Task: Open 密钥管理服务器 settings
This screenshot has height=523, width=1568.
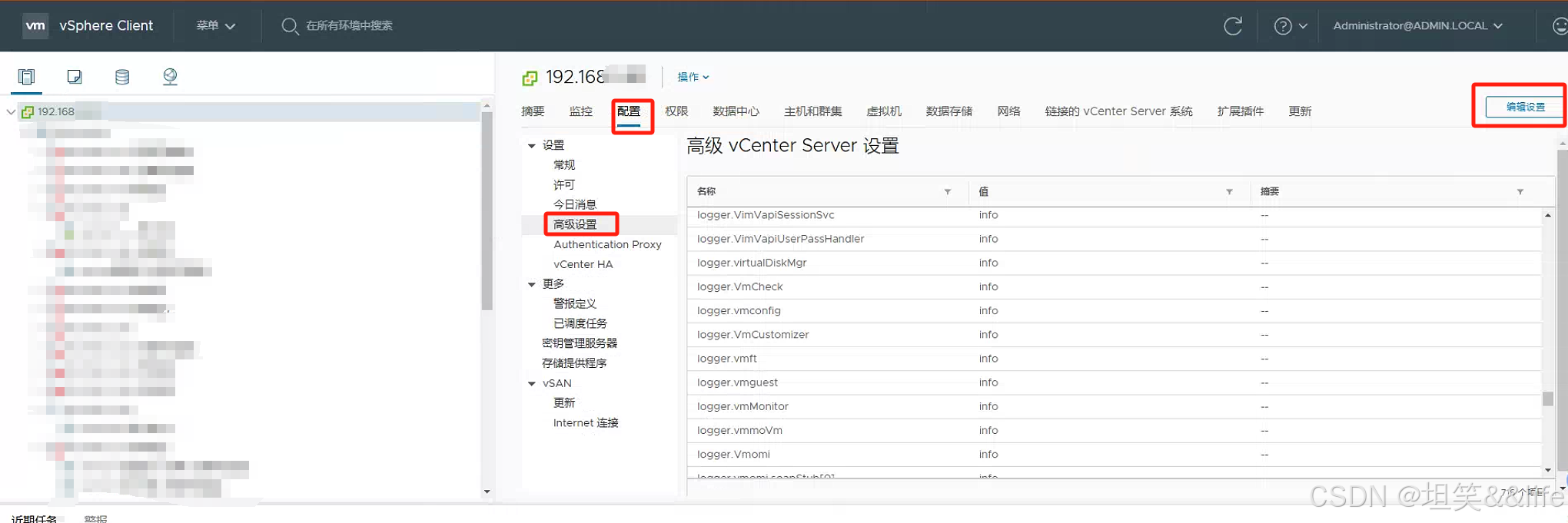Action: [580, 343]
